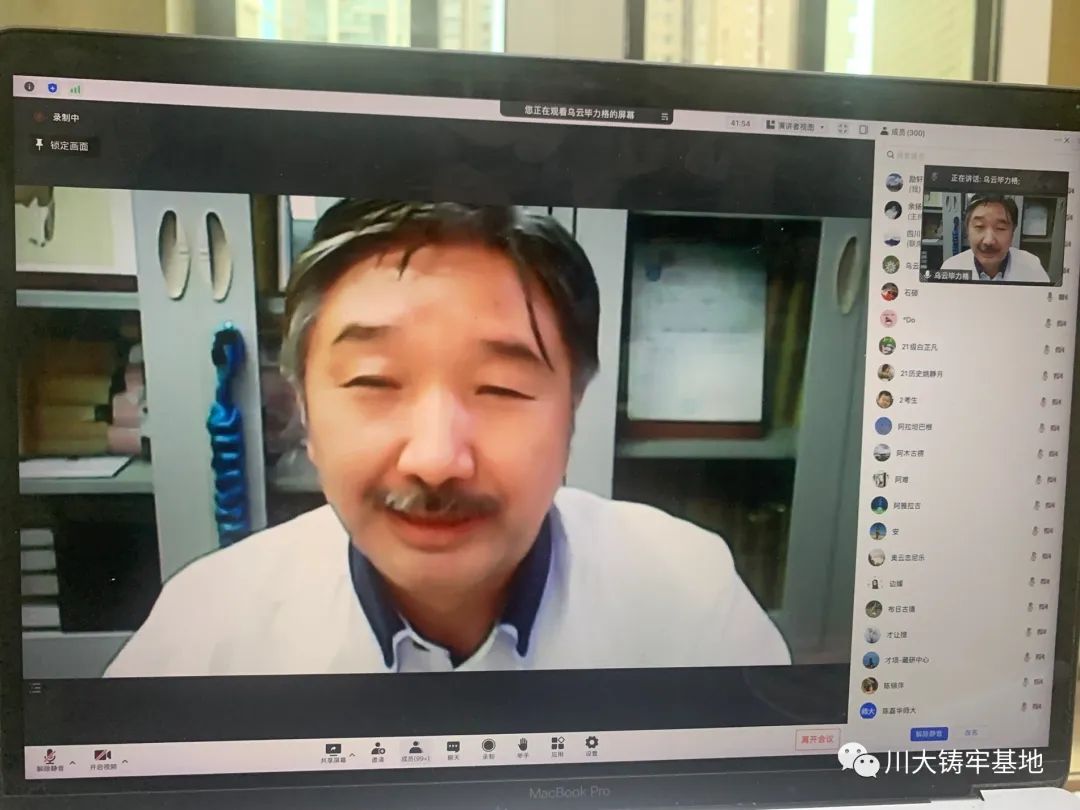Open the screen-sharing banner menu icon
This screenshot has height=810, width=1080.
(665, 116)
